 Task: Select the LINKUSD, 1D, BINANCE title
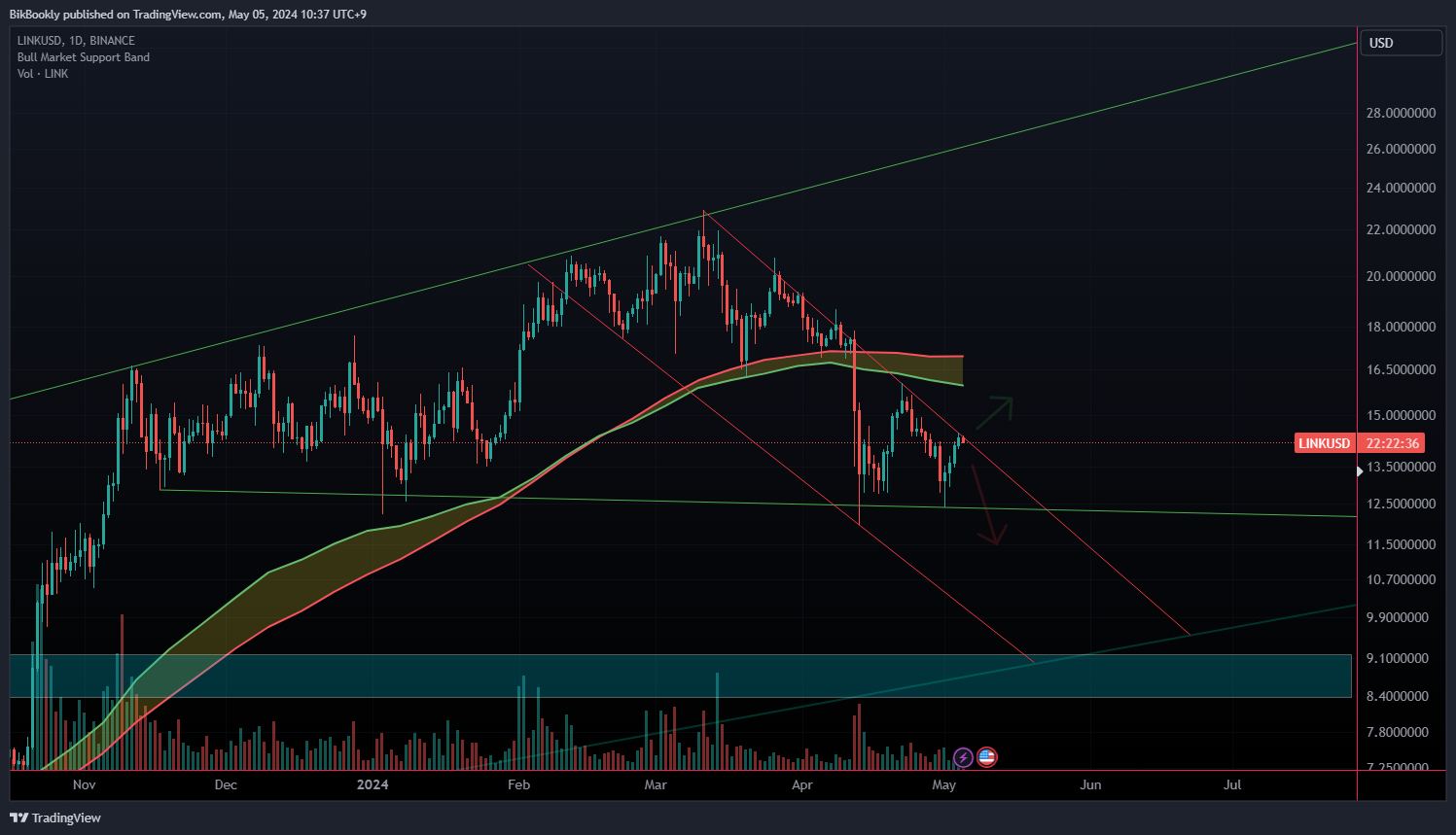76,41
